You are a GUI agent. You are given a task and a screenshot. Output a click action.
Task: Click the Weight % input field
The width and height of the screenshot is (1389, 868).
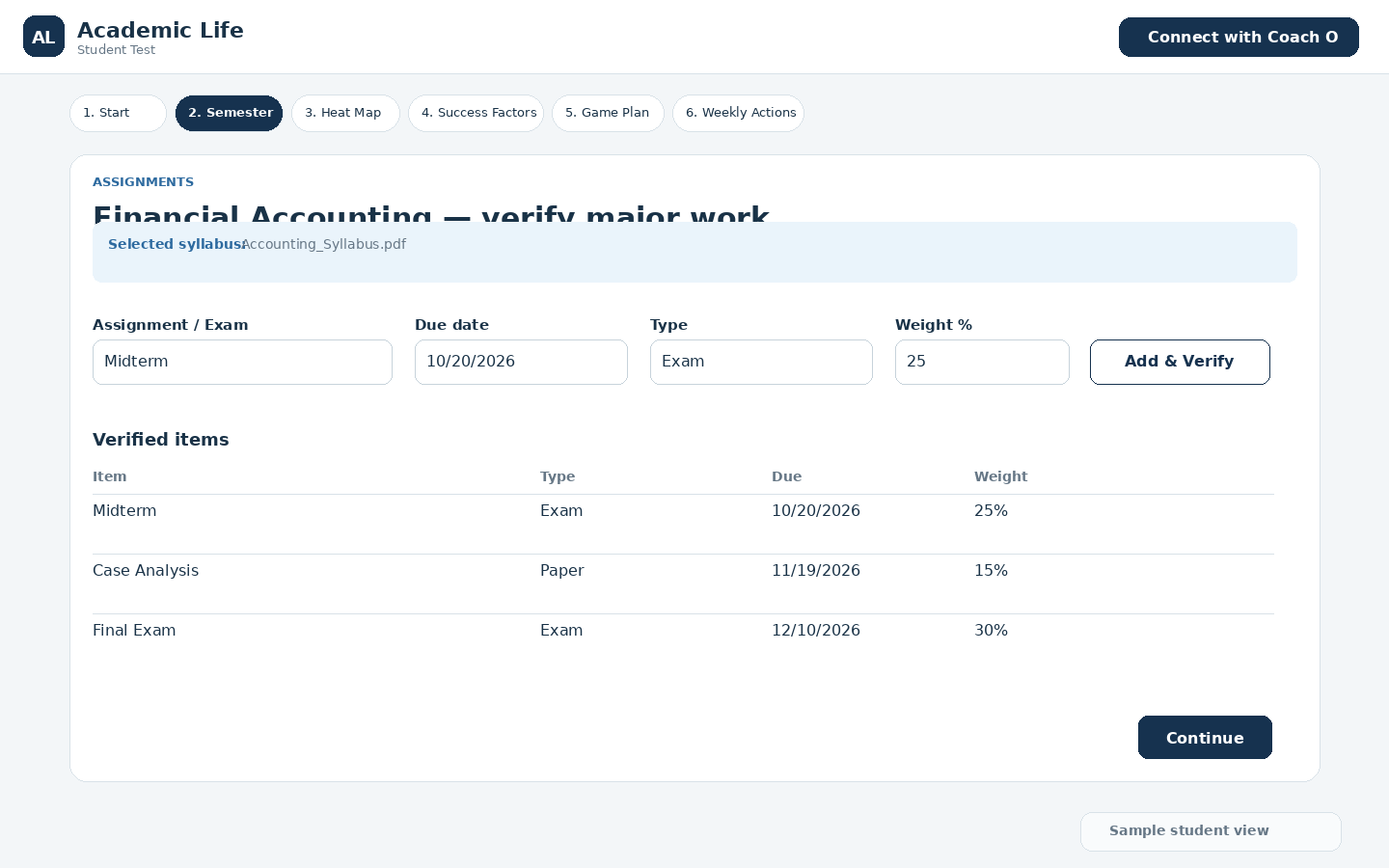click(982, 362)
